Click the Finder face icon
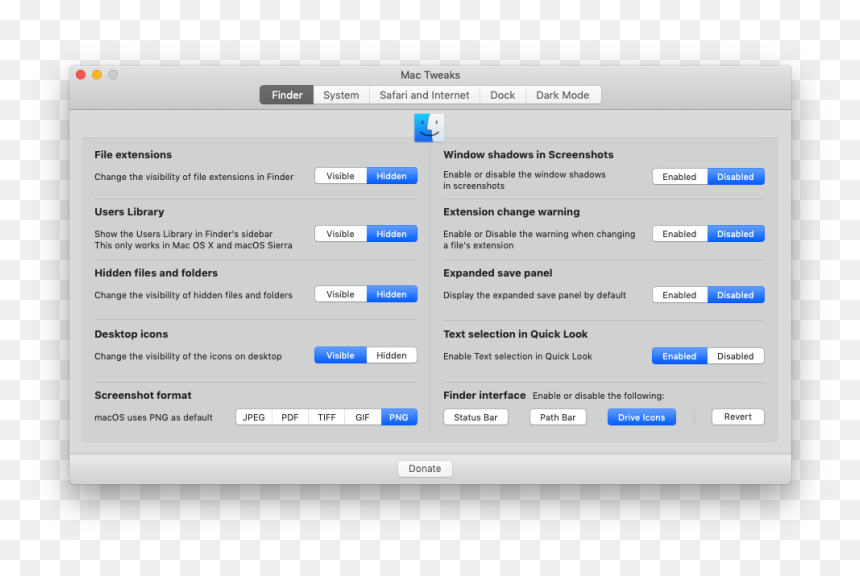Screen dimensions: 860x576 click(x=429, y=128)
